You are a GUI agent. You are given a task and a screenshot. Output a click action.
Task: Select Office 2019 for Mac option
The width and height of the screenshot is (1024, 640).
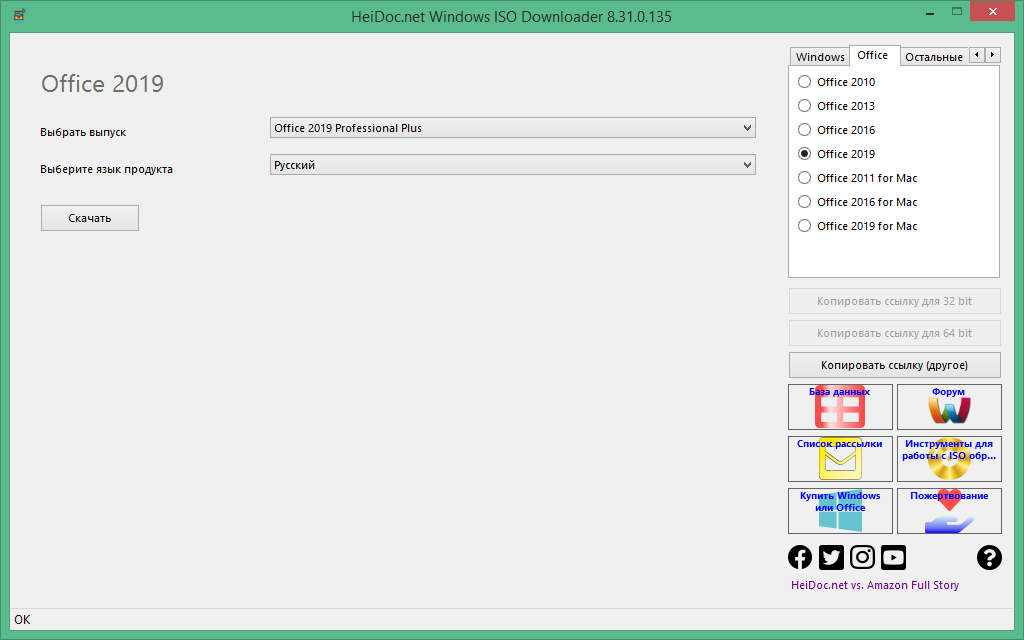click(857, 226)
